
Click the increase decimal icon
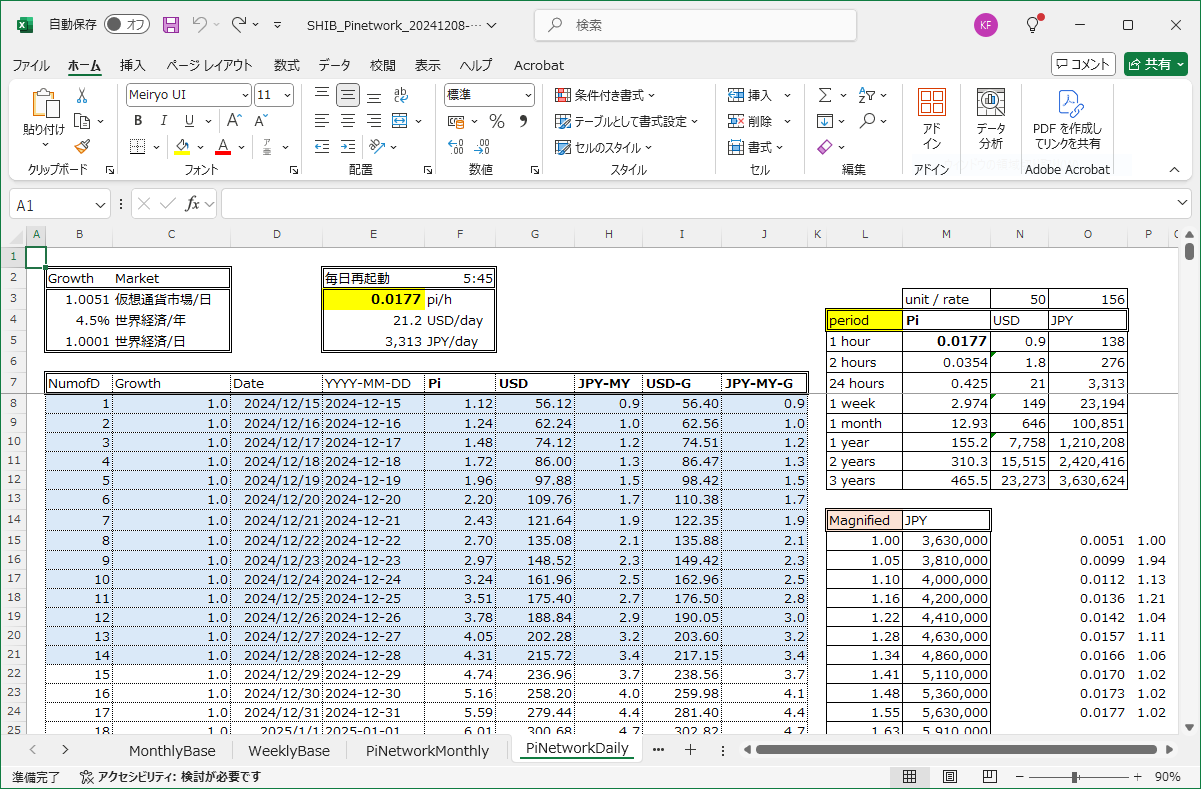[456, 147]
